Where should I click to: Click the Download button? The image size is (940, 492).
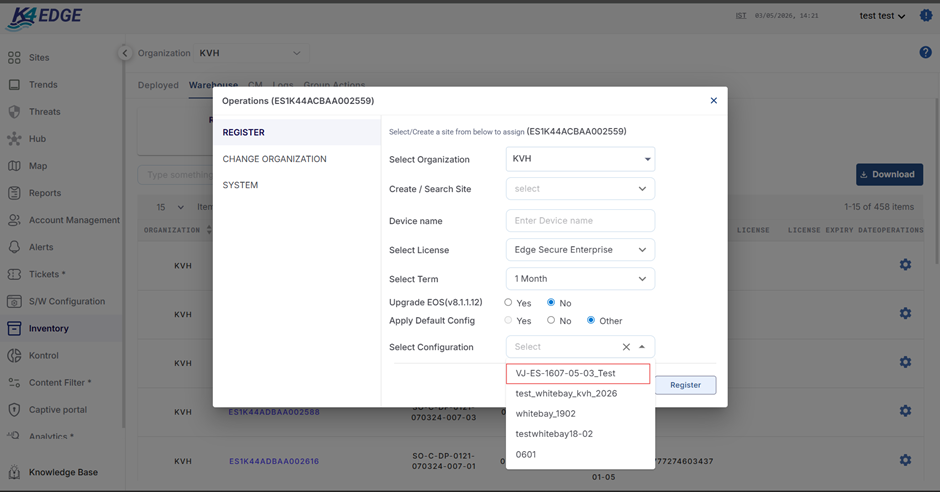888,174
